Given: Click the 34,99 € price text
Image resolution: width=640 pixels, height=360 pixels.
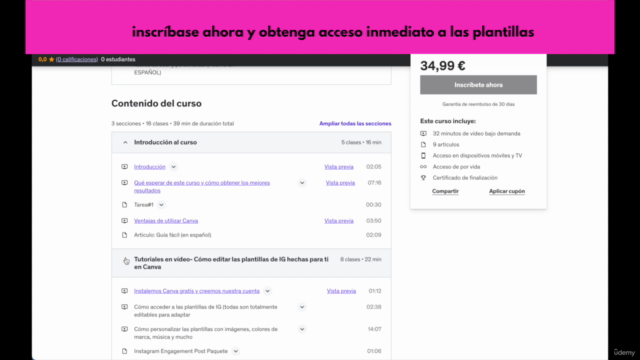Looking at the screenshot, I should [443, 66].
